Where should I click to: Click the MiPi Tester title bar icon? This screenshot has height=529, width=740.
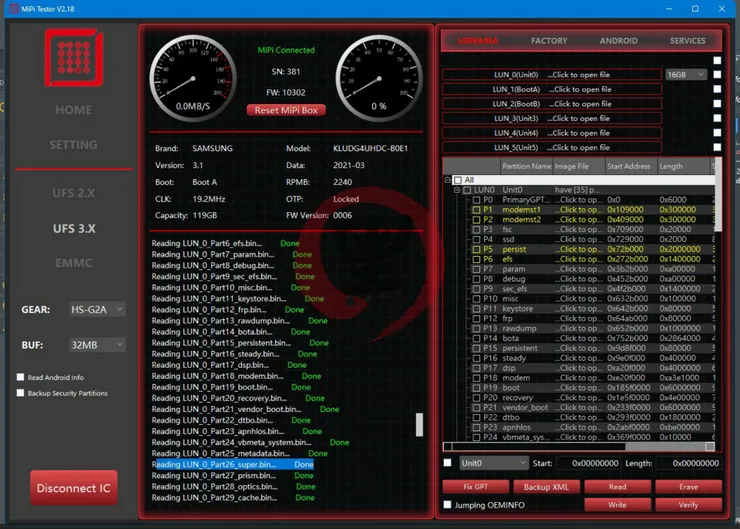point(14,8)
